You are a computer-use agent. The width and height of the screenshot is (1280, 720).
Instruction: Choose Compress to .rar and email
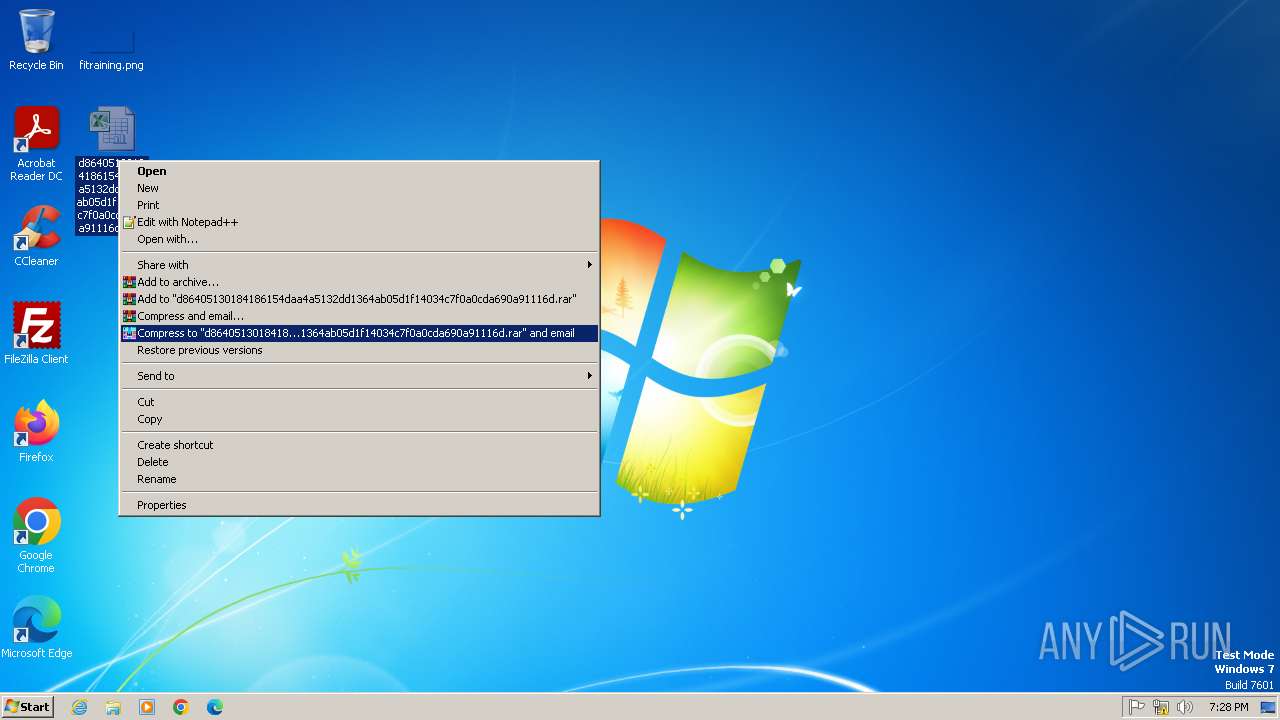[359, 333]
